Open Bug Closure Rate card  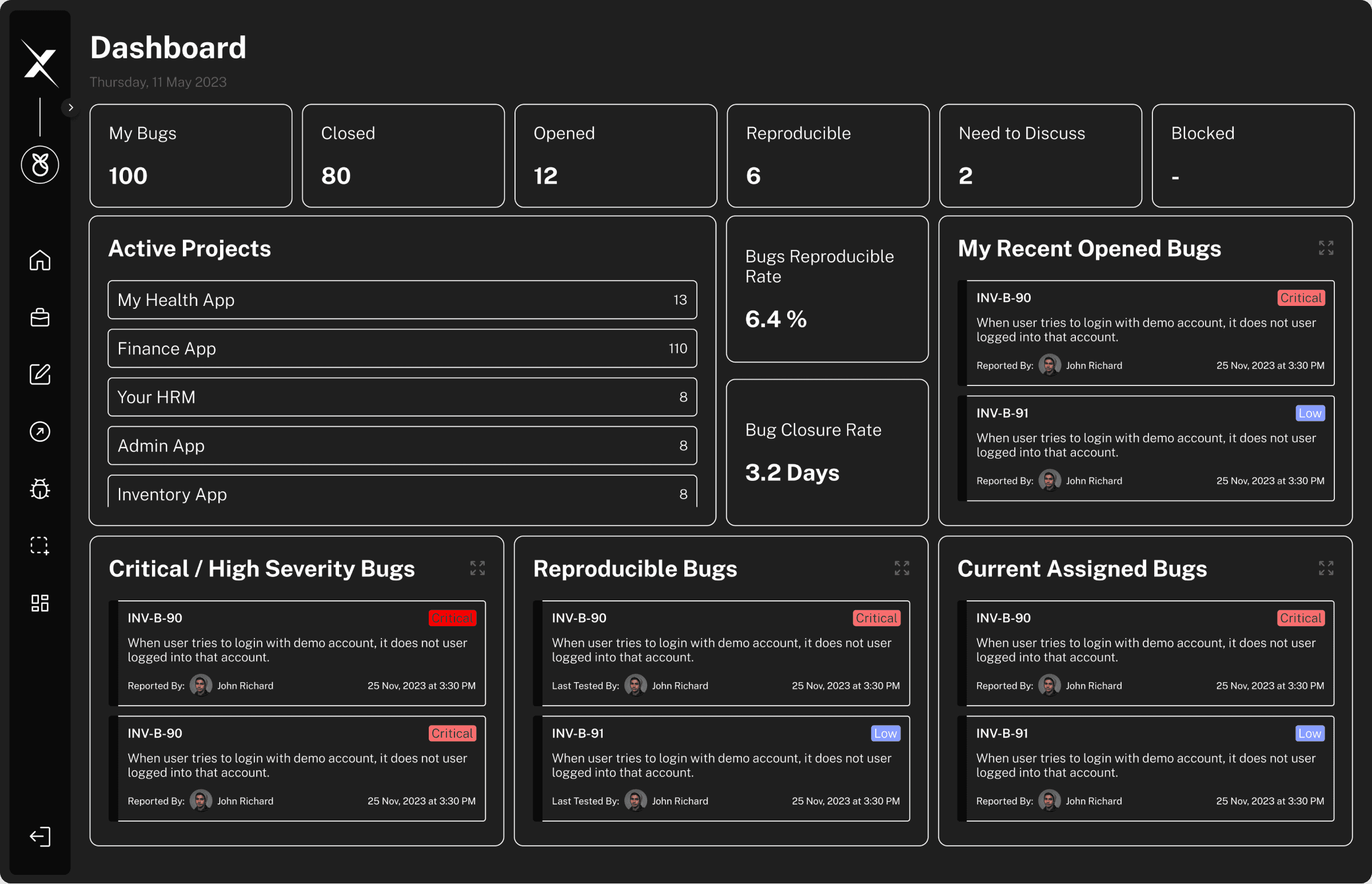pyautogui.click(x=827, y=452)
